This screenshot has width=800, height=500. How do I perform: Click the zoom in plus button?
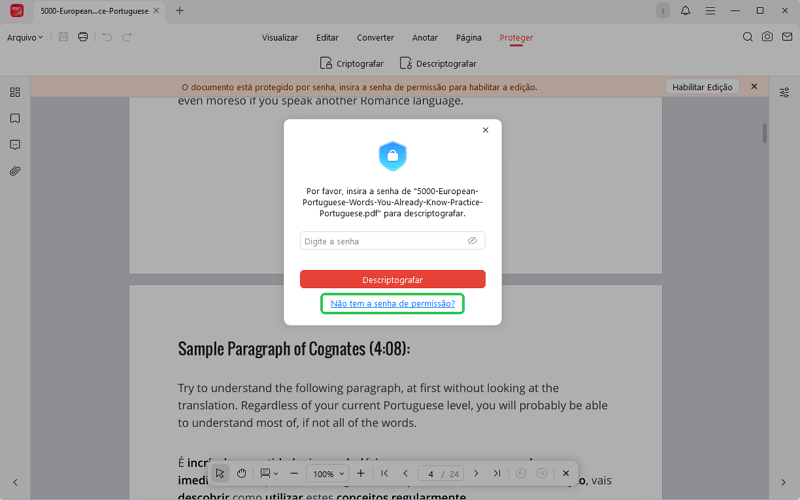(x=361, y=473)
